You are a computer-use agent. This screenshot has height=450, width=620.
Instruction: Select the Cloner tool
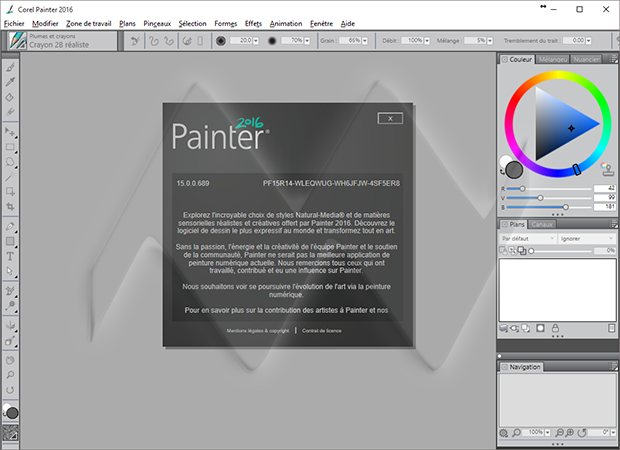pos(10,291)
